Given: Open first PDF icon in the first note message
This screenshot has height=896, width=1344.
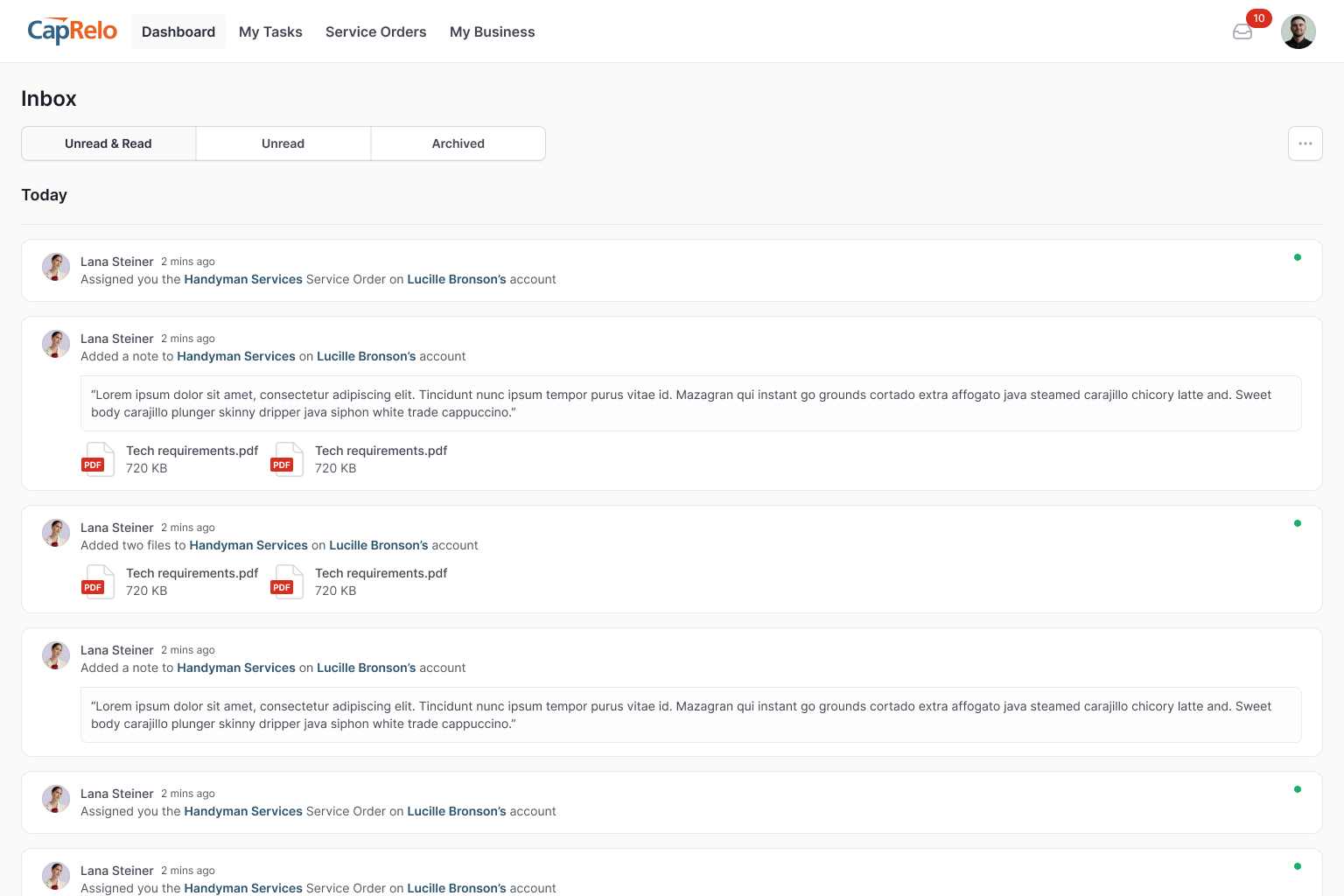Looking at the screenshot, I should [98, 459].
